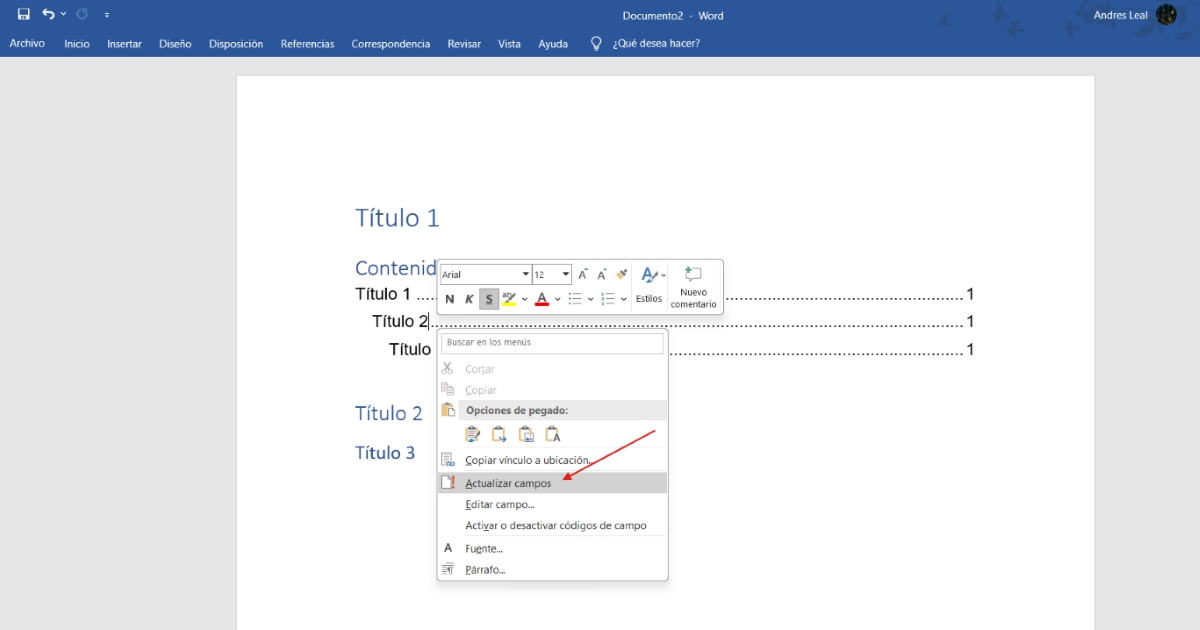Click the Título 2 table of contents entry
This screenshot has height=630, width=1200.
(400, 321)
